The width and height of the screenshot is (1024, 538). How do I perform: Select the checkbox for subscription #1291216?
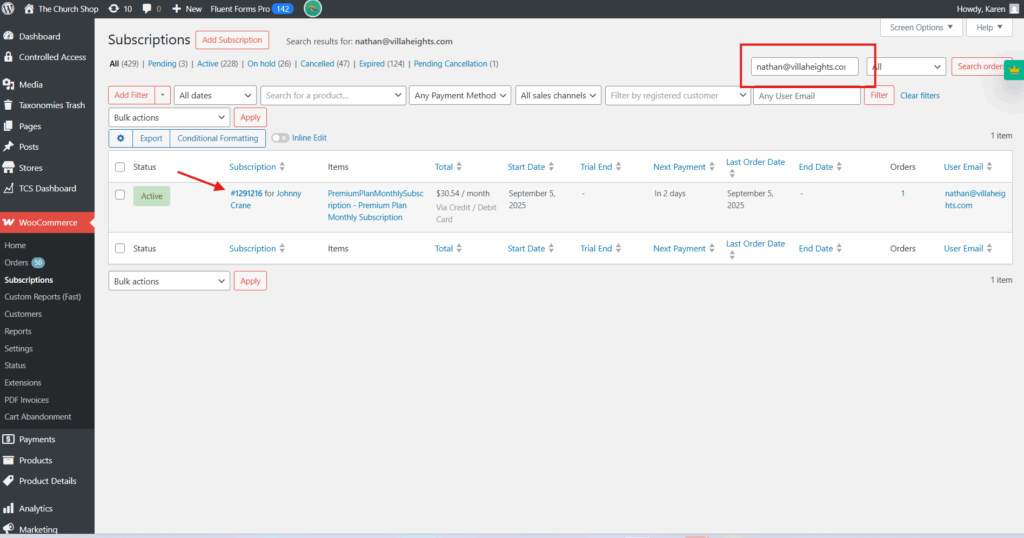(x=120, y=195)
